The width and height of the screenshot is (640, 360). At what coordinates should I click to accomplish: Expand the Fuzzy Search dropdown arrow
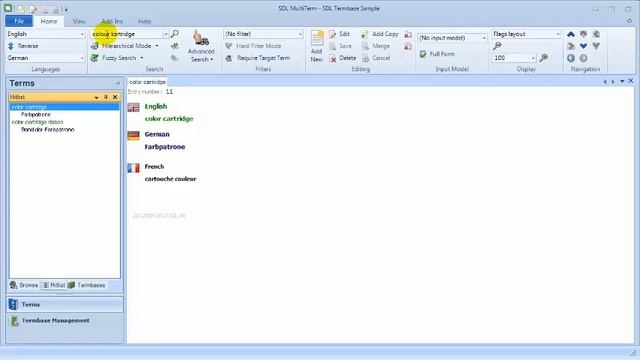142,58
